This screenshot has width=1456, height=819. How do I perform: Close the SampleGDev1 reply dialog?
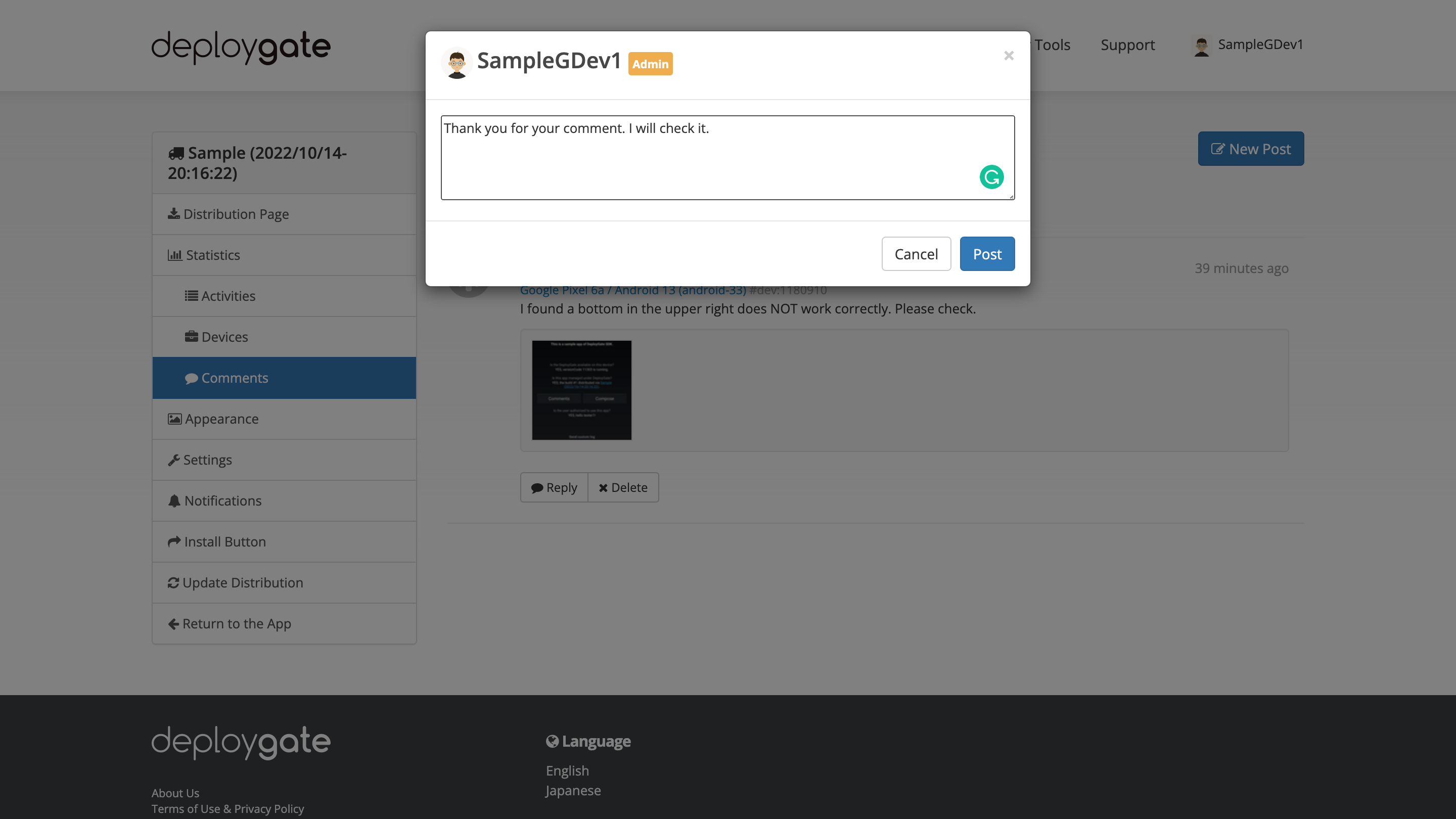(x=1009, y=55)
